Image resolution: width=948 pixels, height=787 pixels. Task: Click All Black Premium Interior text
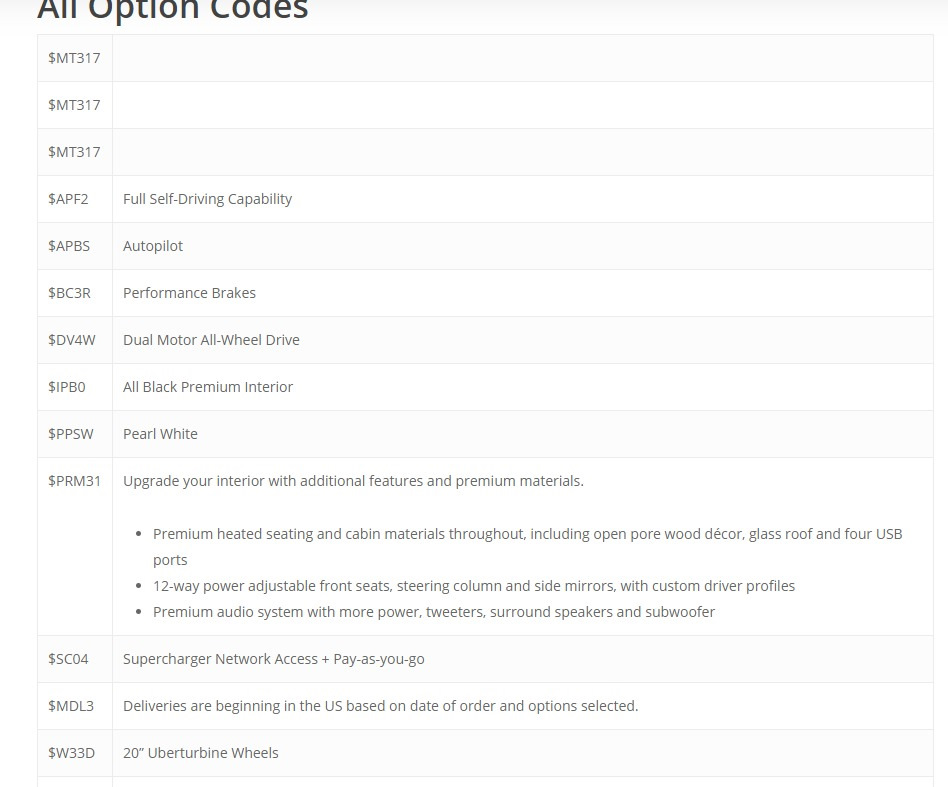[208, 387]
